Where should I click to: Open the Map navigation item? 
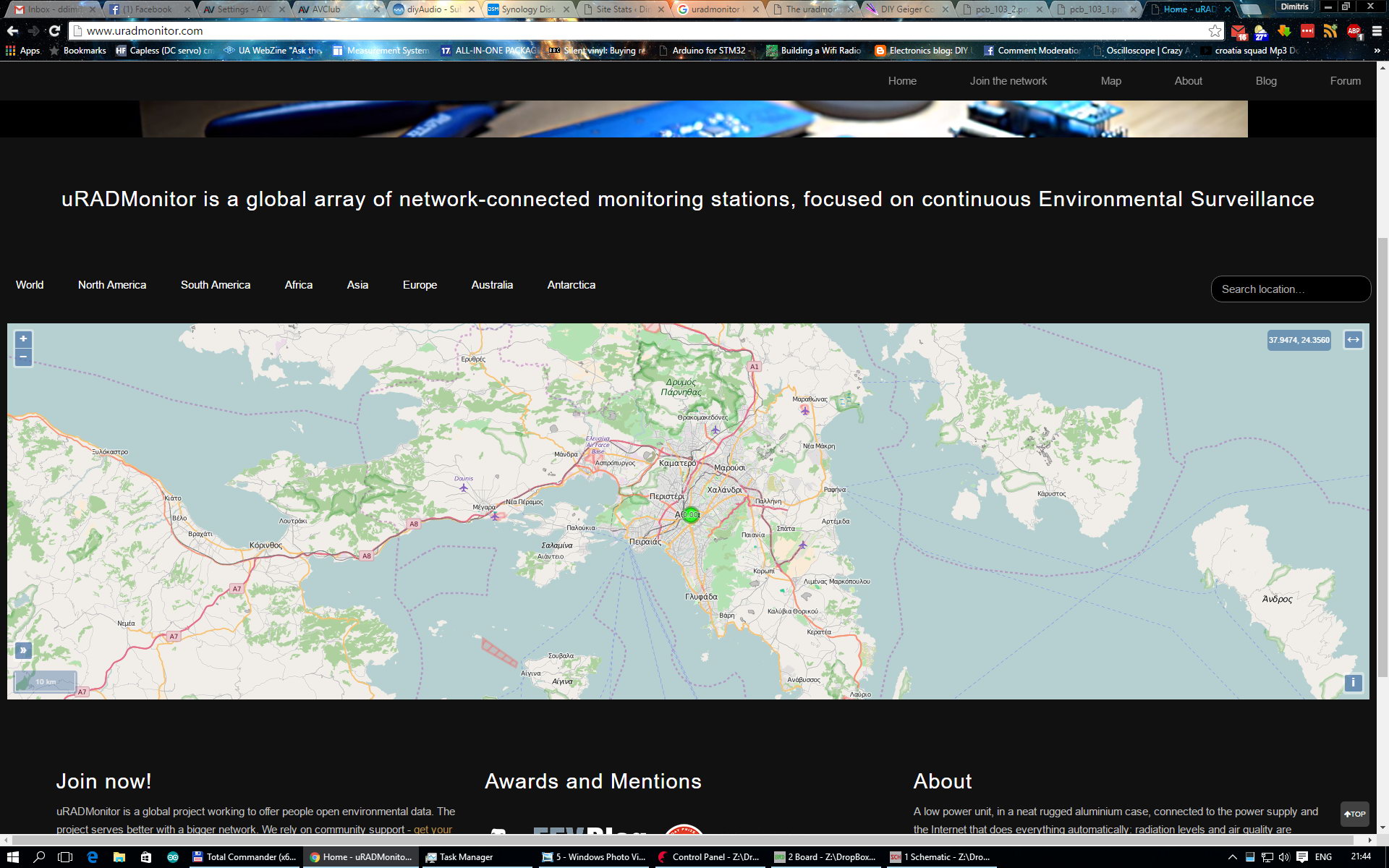point(1111,81)
